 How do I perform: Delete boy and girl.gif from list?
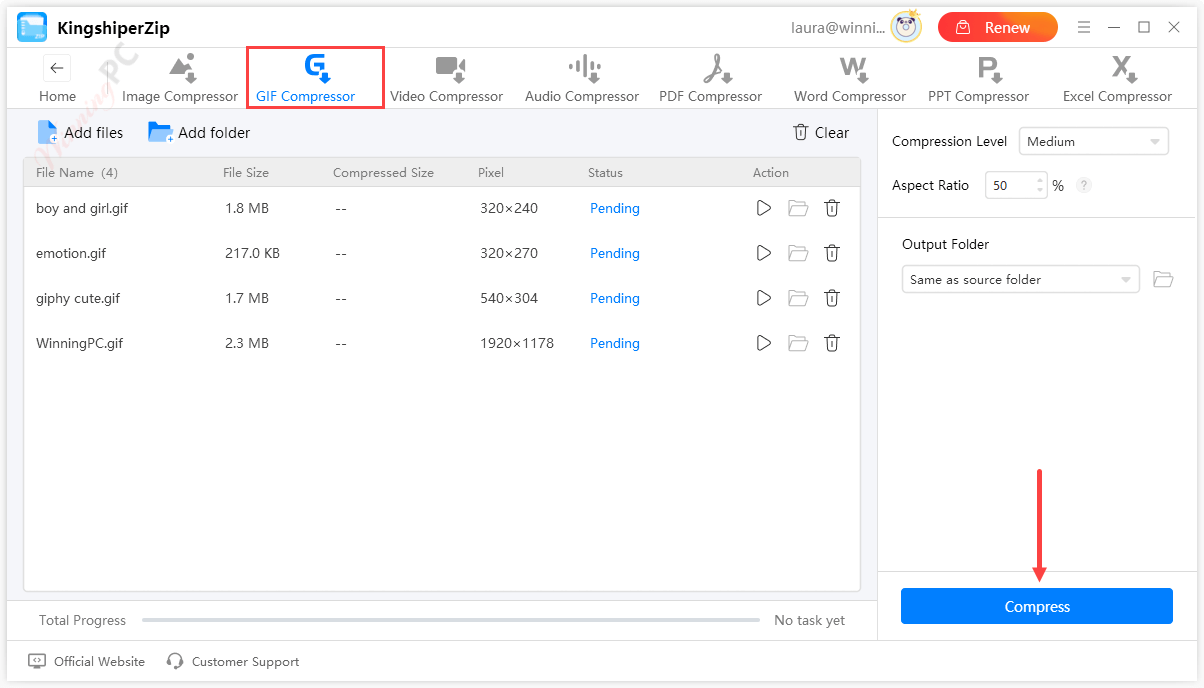(832, 208)
